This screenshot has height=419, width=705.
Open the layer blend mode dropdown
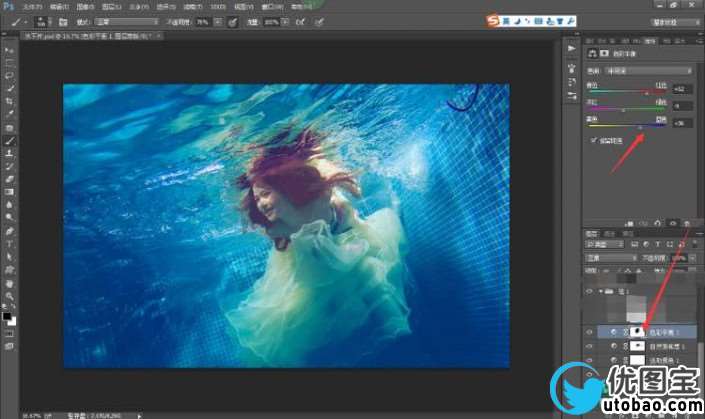611,258
